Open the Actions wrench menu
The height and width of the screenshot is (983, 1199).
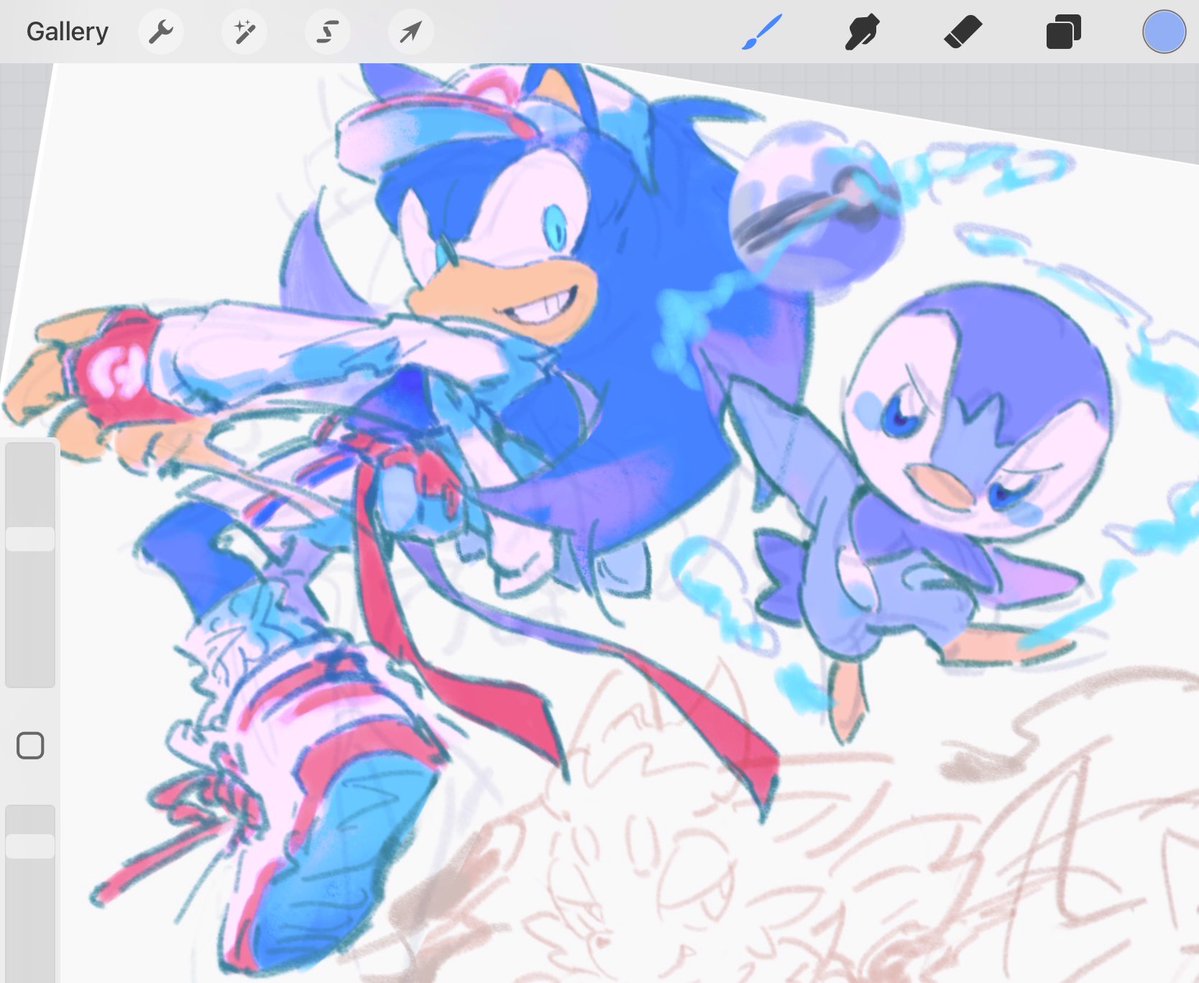pos(161,32)
